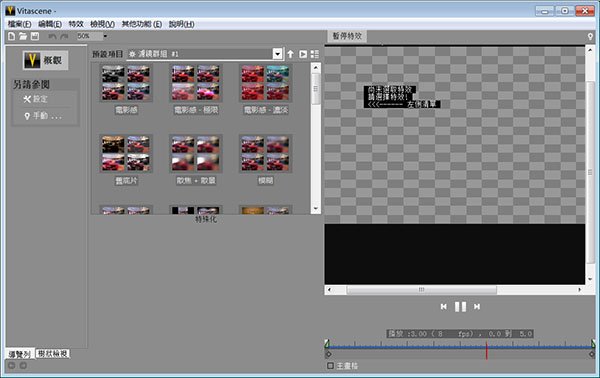Click the green end marker on timeline

(x=593, y=344)
